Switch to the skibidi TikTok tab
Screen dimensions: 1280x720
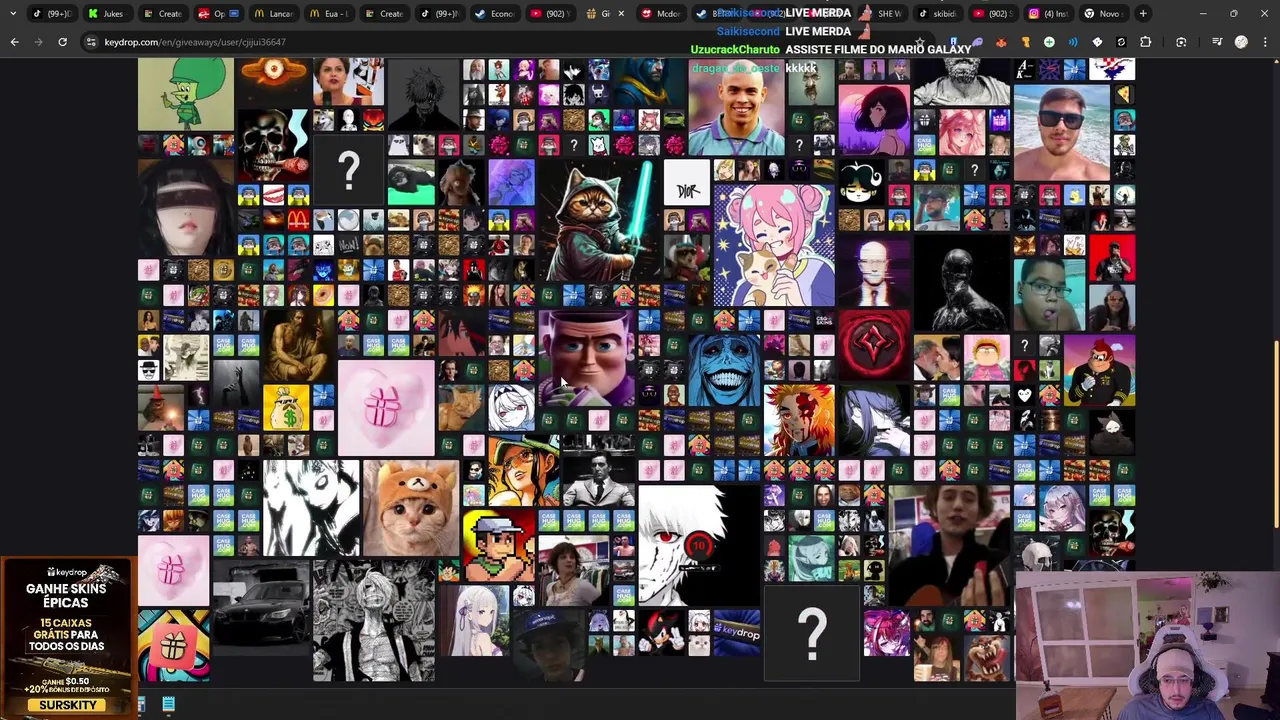[x=936, y=14]
